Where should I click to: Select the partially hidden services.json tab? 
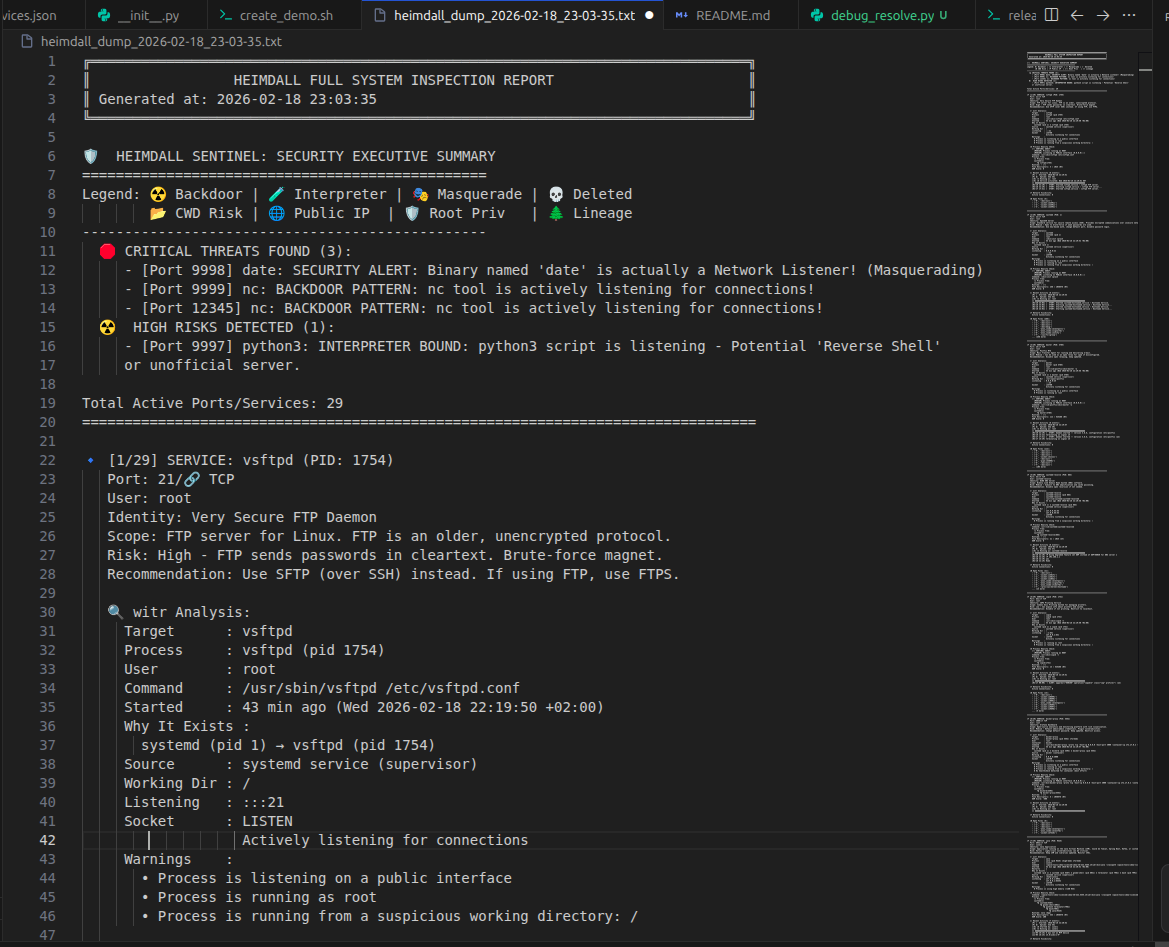pos(28,16)
